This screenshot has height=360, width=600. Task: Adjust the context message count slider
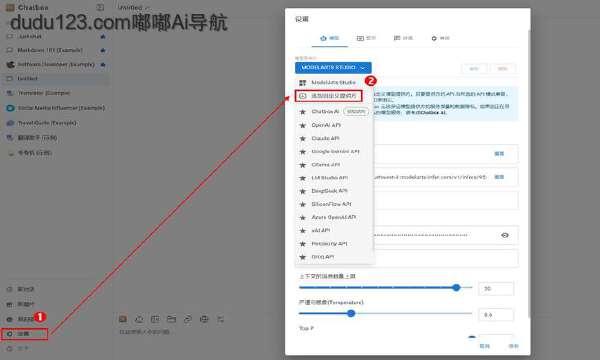pyautogui.click(x=456, y=288)
